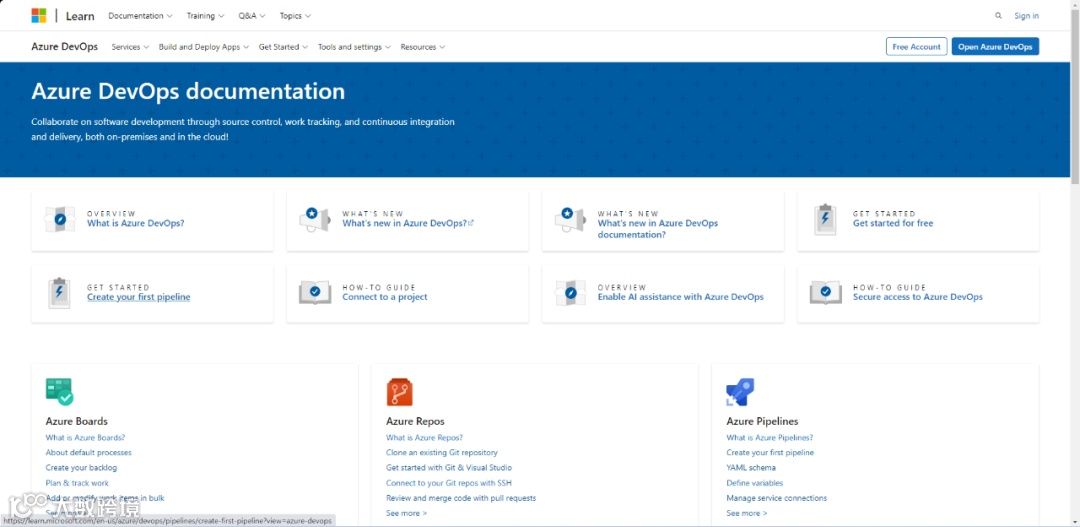Click 'See more' under Azure Repos
Image resolution: width=1080 pixels, height=527 pixels.
coord(406,513)
